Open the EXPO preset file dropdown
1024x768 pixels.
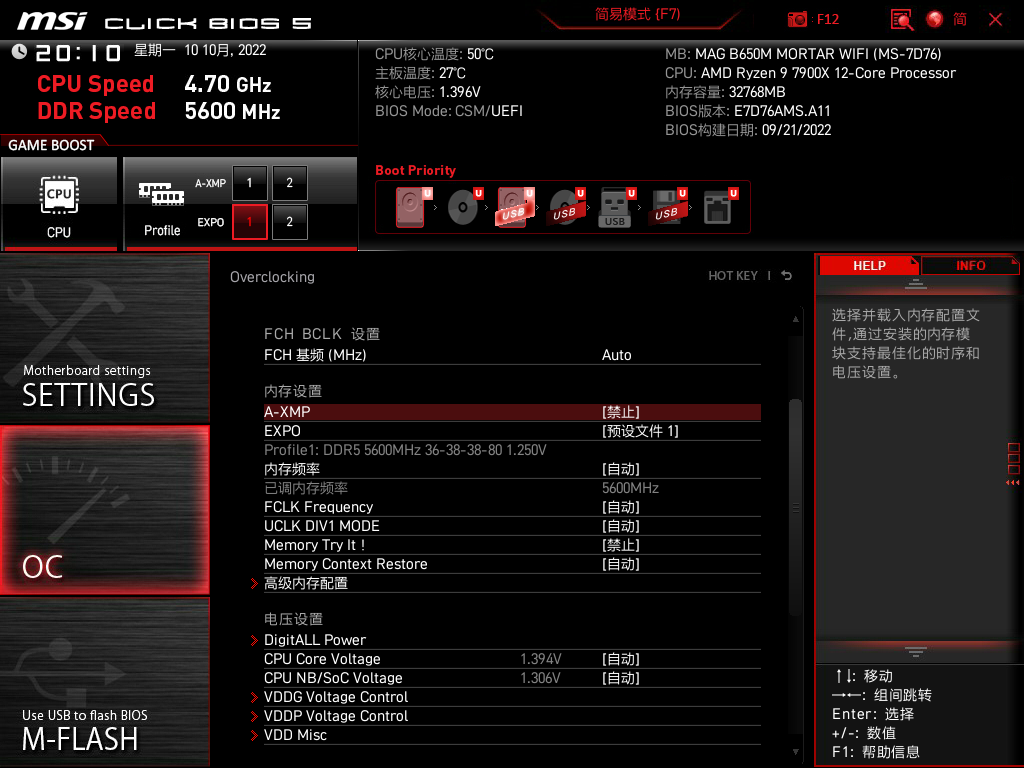512,431
